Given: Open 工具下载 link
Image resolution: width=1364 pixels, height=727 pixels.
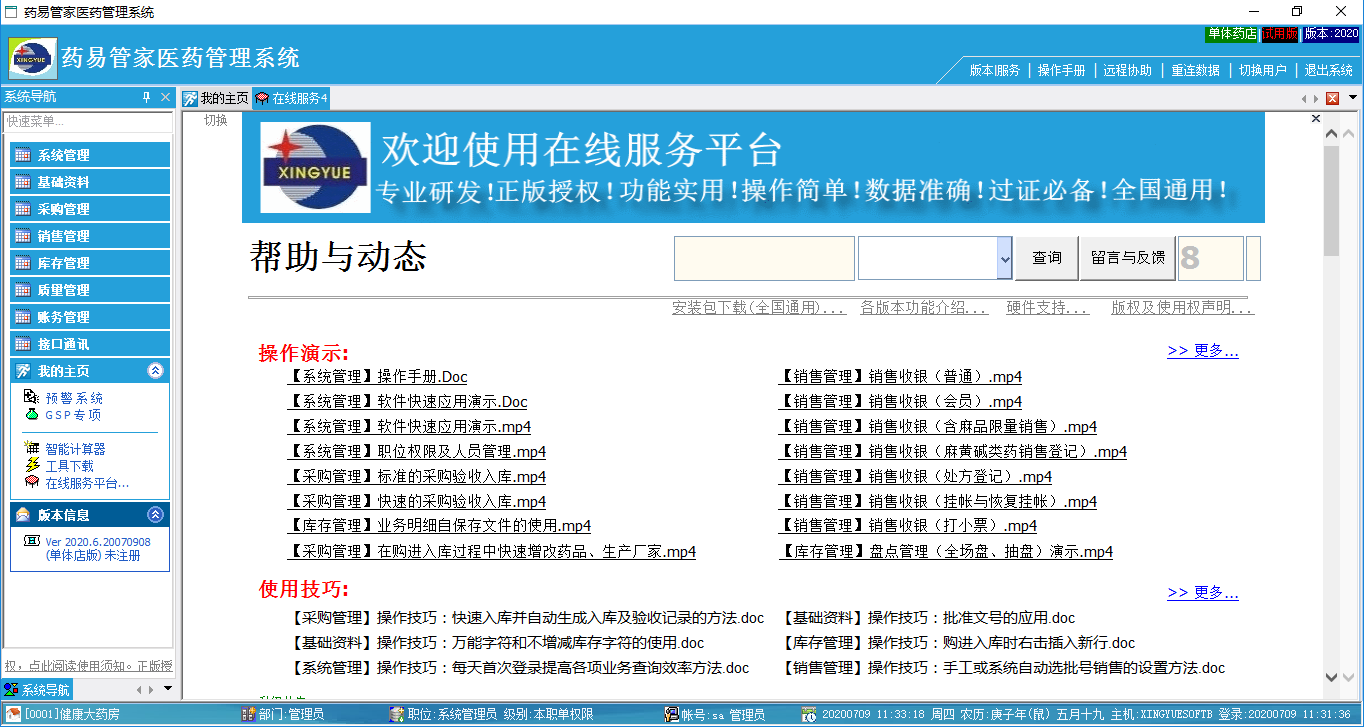Looking at the screenshot, I should [69, 466].
